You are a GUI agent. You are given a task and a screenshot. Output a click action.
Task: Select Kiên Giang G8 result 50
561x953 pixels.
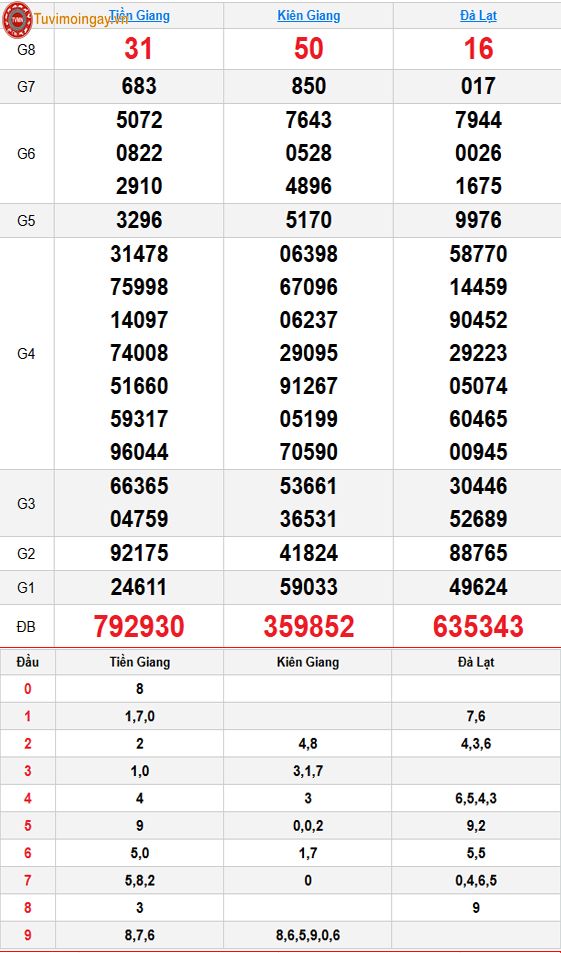pyautogui.click(x=309, y=49)
